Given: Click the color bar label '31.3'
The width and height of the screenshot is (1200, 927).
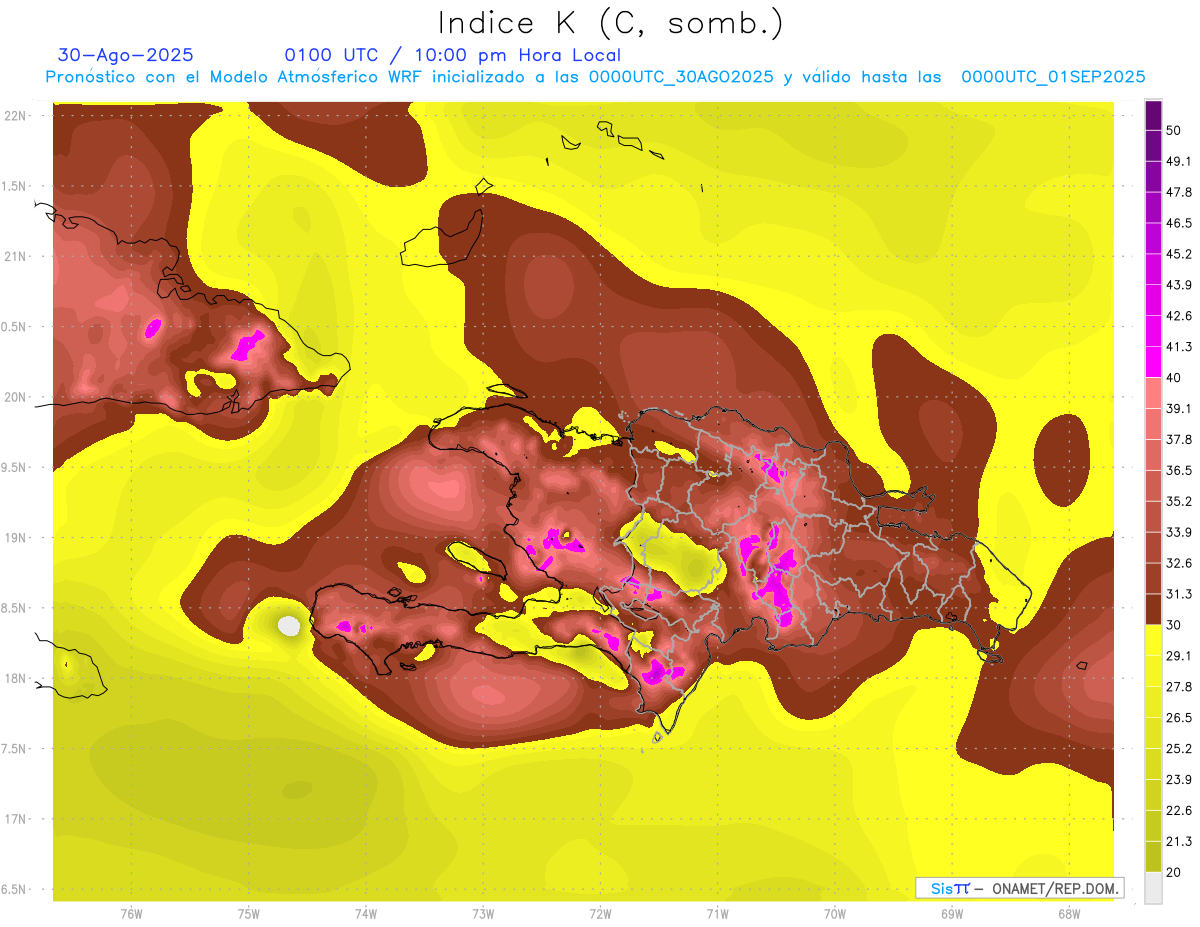Looking at the screenshot, I should coord(1178,594).
